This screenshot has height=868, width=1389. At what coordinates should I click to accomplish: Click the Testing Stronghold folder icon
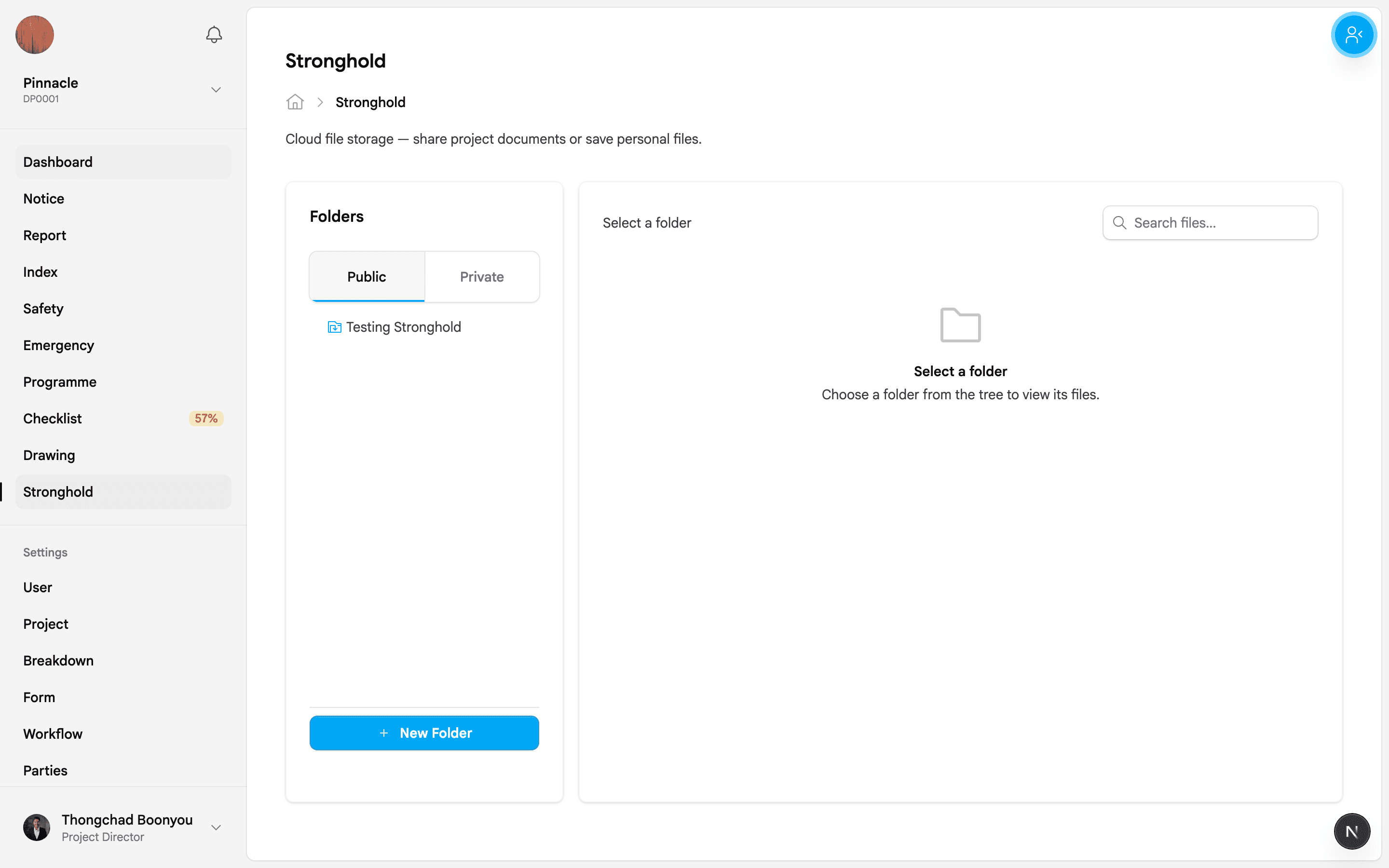(x=334, y=327)
